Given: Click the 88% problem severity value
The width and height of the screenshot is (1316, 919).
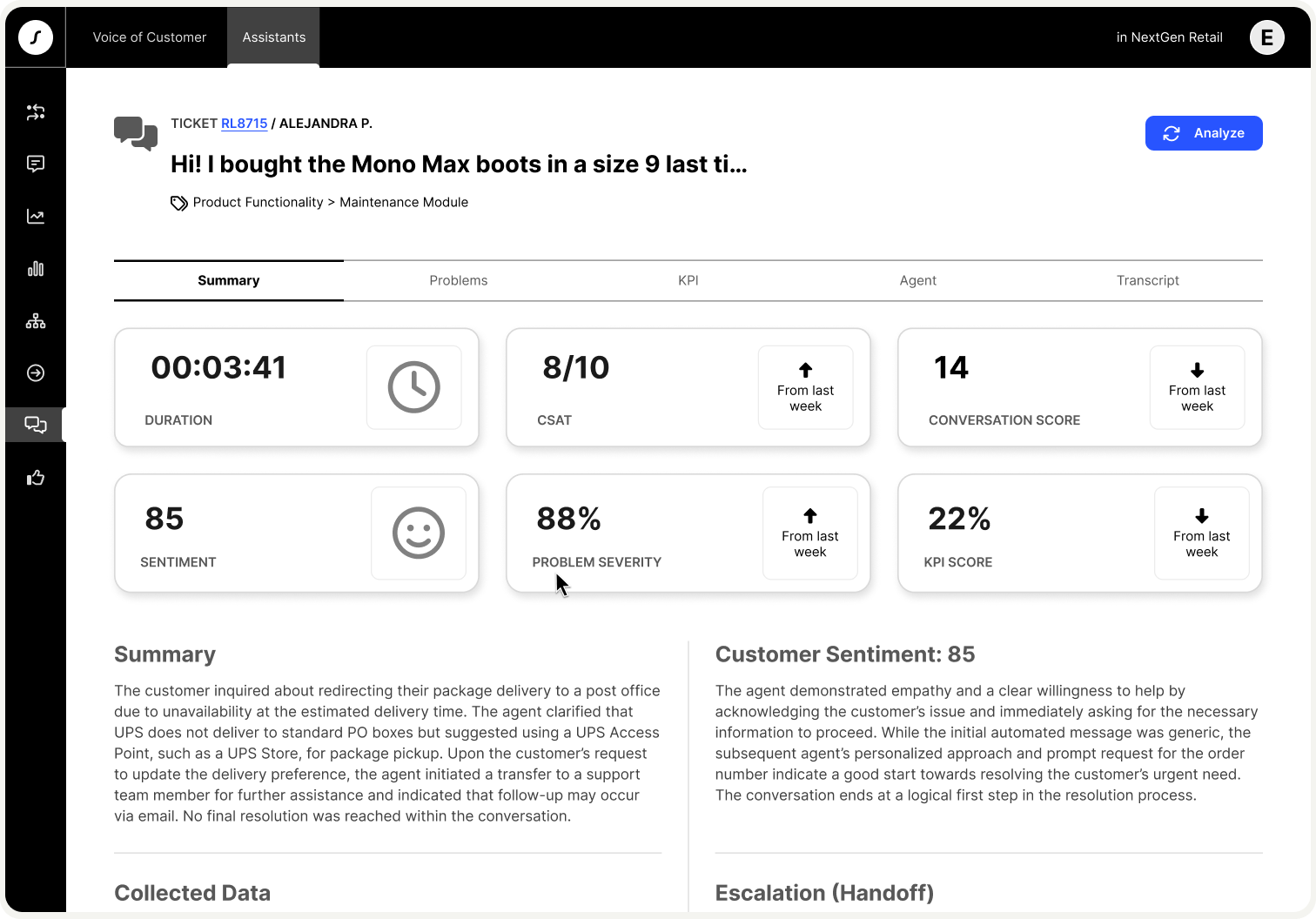Looking at the screenshot, I should [x=569, y=519].
